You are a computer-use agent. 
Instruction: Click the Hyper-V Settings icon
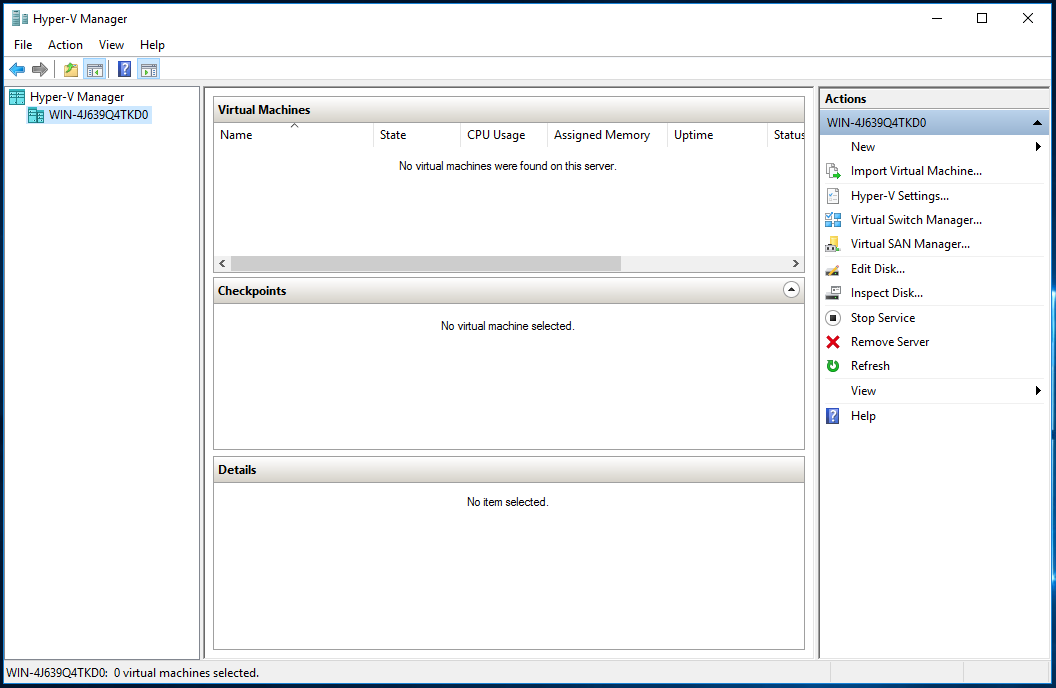(833, 196)
